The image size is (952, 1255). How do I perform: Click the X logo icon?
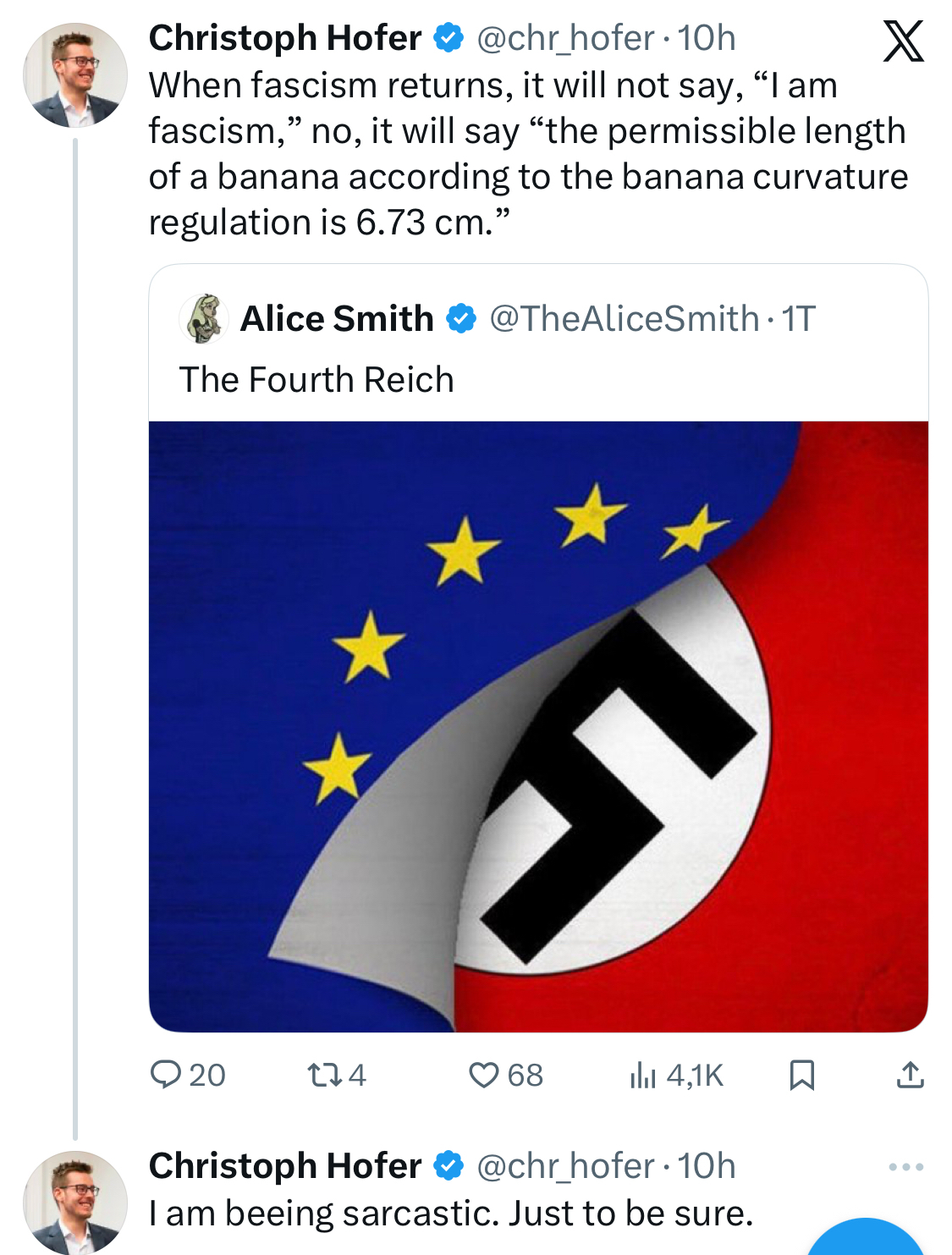coord(903,41)
